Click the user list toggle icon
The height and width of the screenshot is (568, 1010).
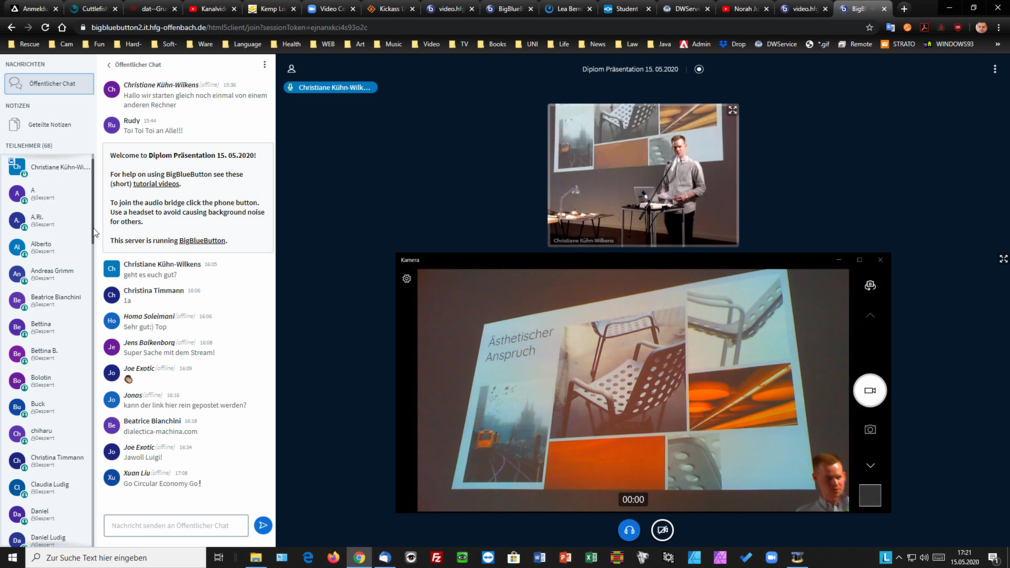click(291, 69)
